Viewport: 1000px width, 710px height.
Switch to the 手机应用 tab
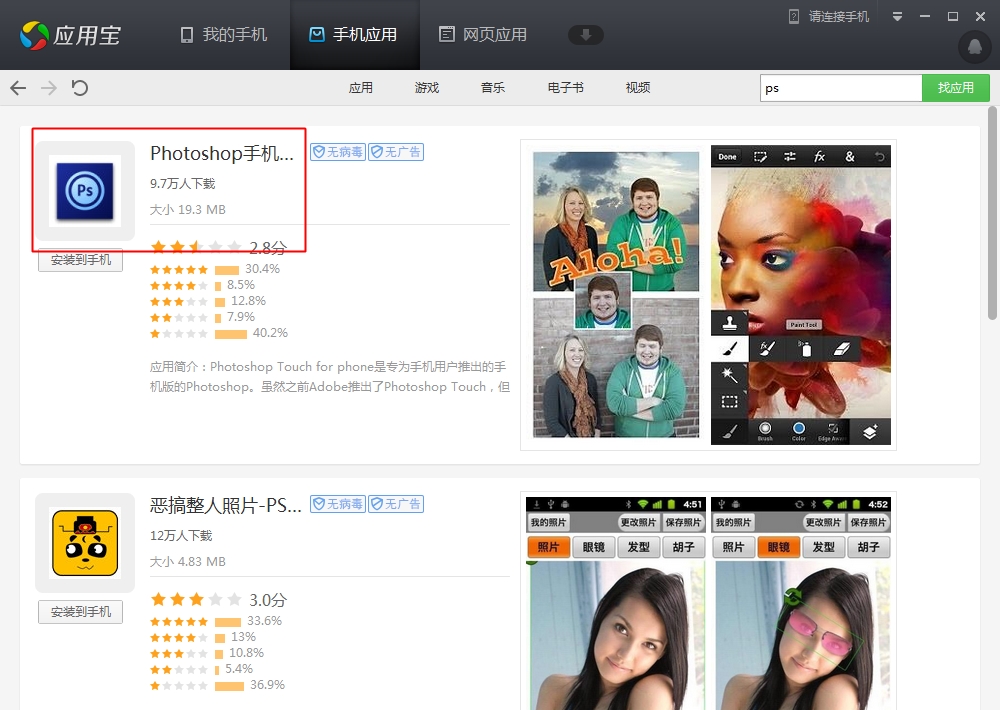tap(354, 34)
